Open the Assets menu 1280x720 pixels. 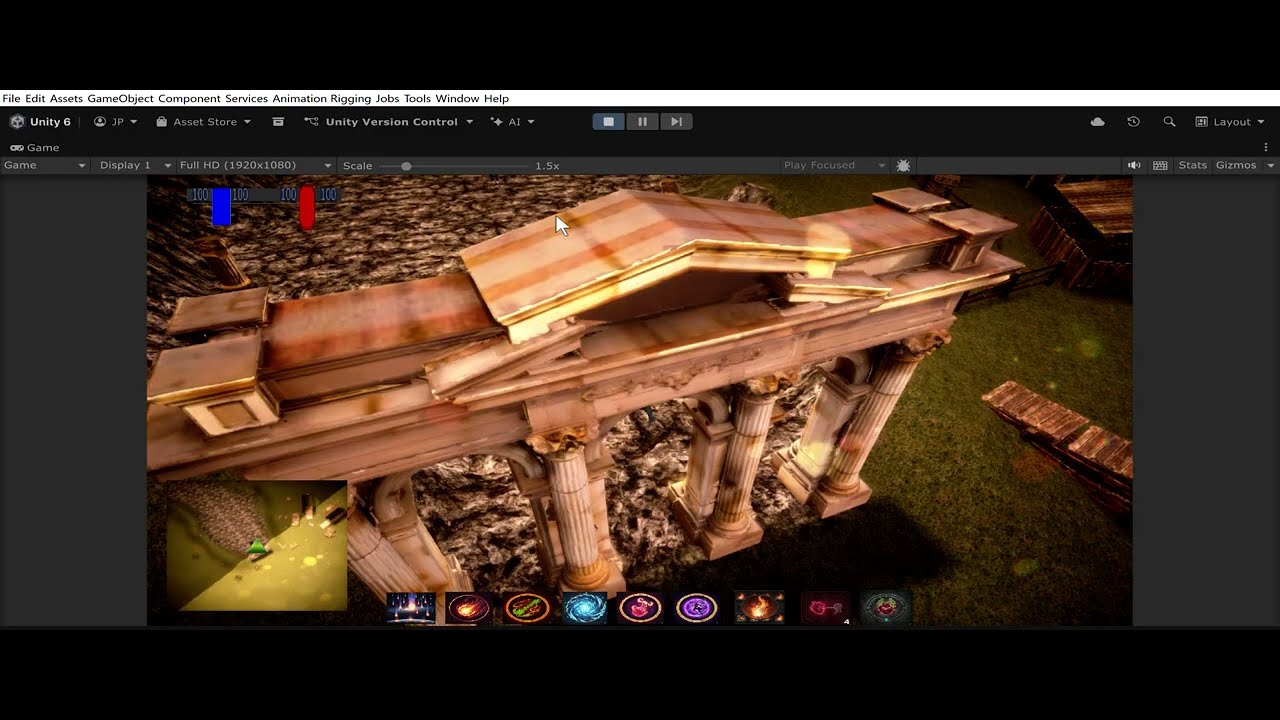coord(66,99)
